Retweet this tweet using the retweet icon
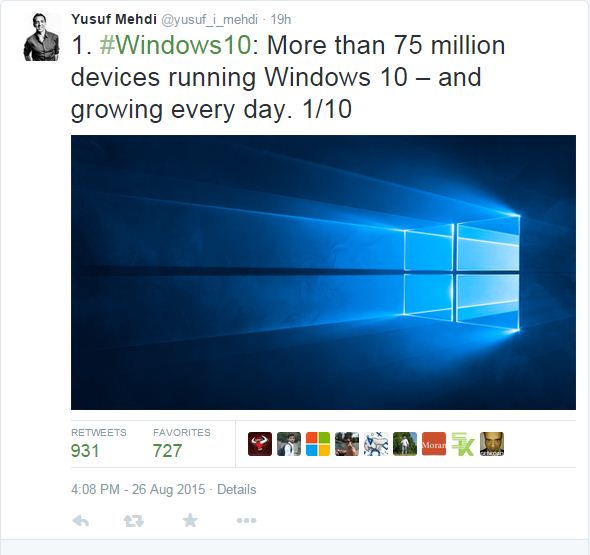Image resolution: width=590 pixels, height=555 pixels. (x=134, y=521)
